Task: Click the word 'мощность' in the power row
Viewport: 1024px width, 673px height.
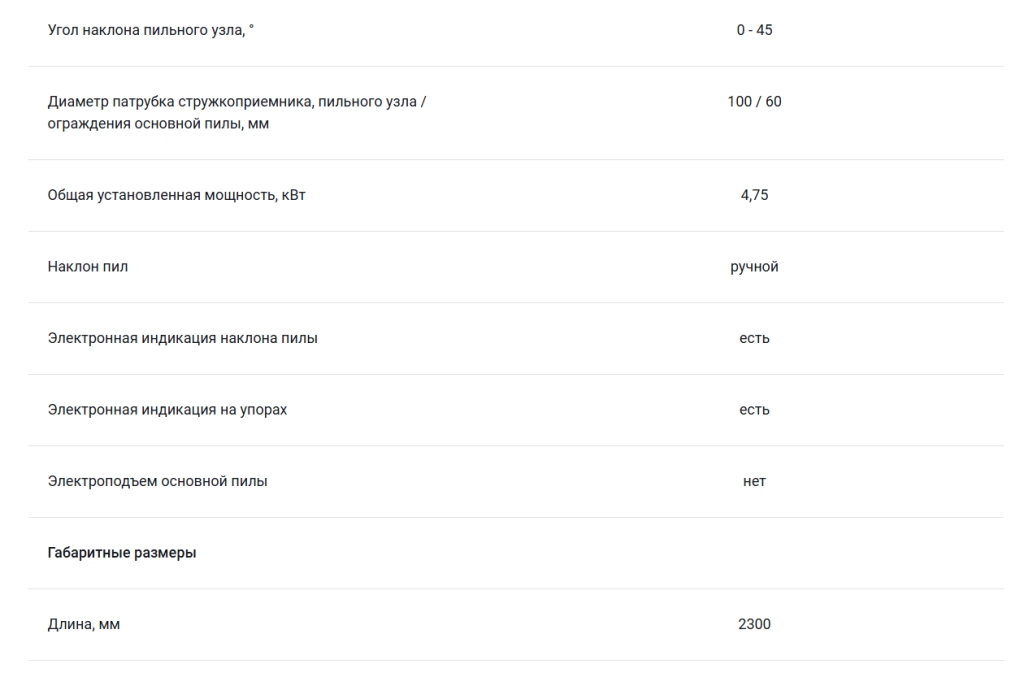Action: [241, 195]
